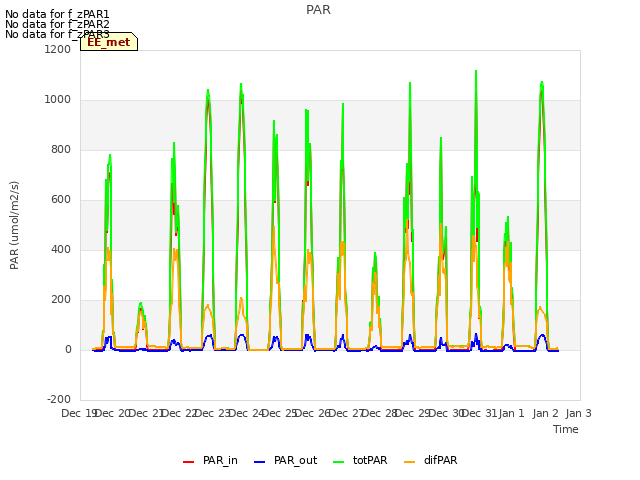Click the small totPAR peak on Dec 20

coord(141,304)
